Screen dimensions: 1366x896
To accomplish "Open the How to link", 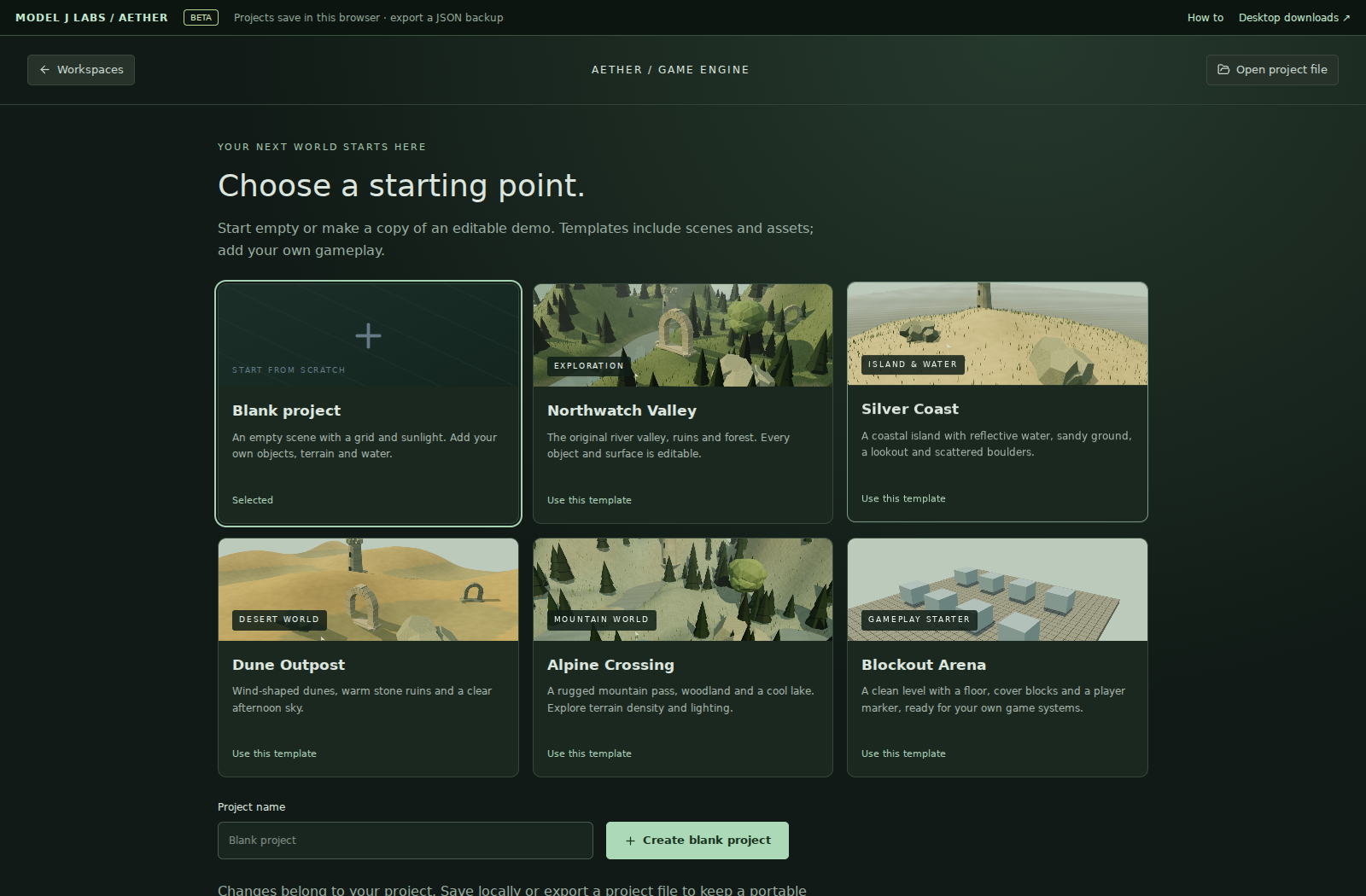I will pyautogui.click(x=1205, y=18).
